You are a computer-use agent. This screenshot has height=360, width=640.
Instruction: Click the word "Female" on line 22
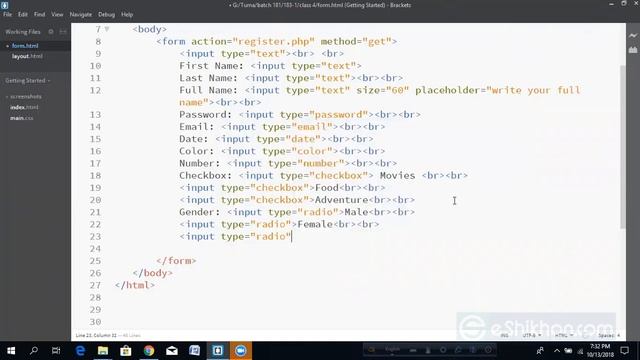[315, 224]
